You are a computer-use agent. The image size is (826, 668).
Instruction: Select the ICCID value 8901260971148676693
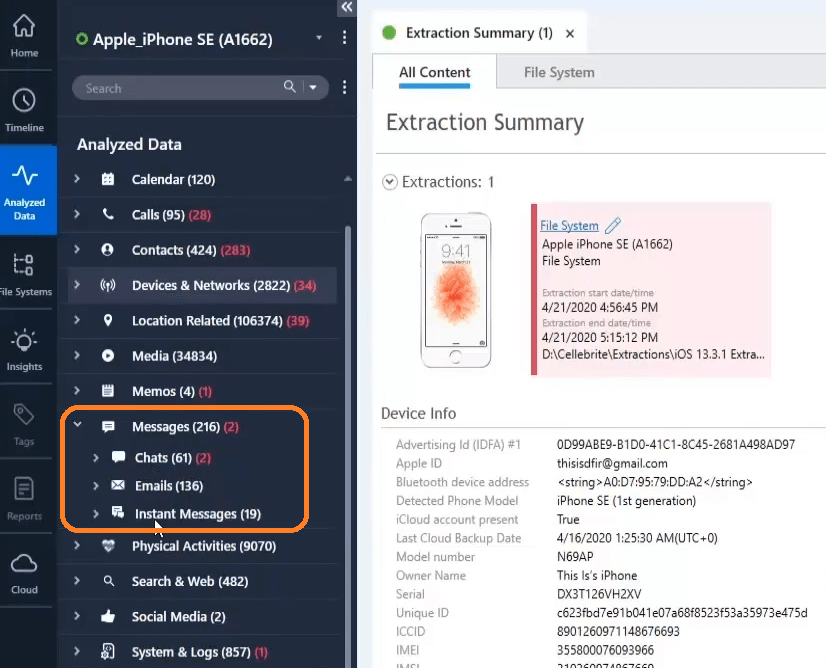coord(618,631)
